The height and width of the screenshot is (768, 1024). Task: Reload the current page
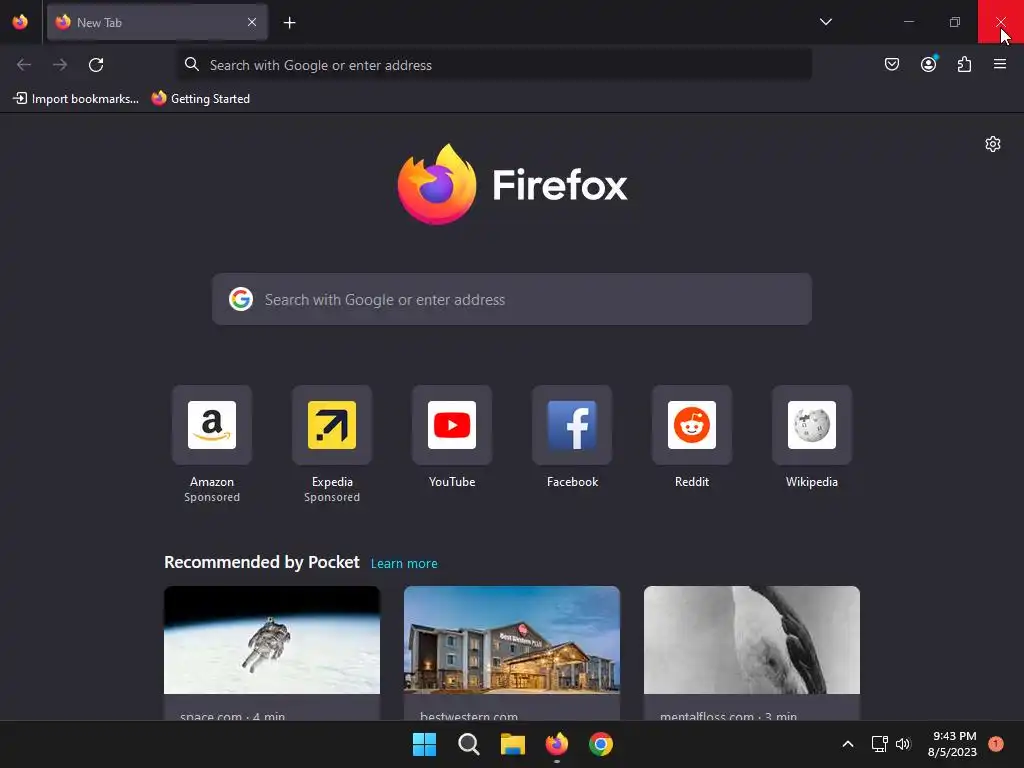(96, 65)
